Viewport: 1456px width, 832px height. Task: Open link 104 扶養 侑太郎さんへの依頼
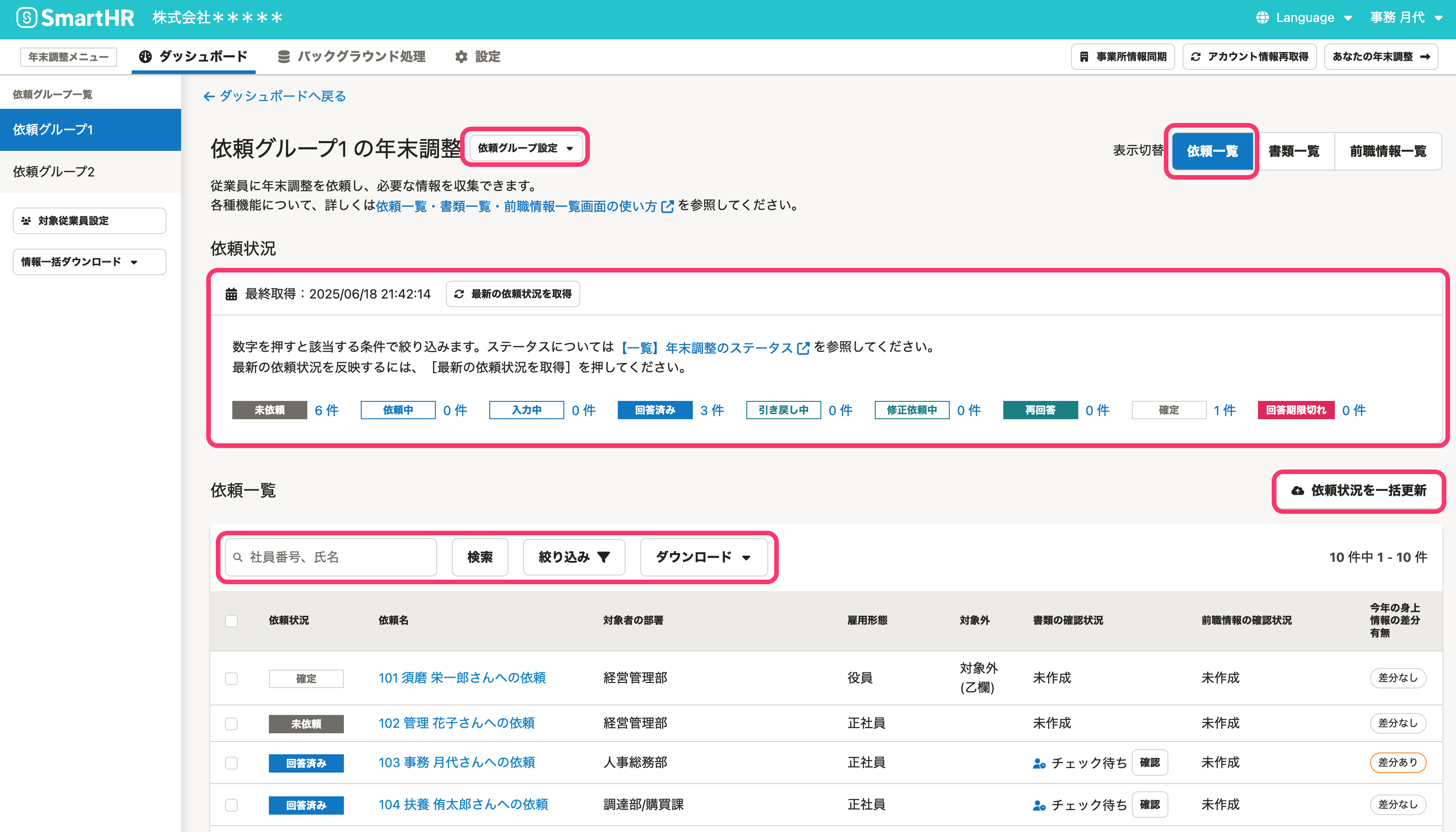(463, 805)
